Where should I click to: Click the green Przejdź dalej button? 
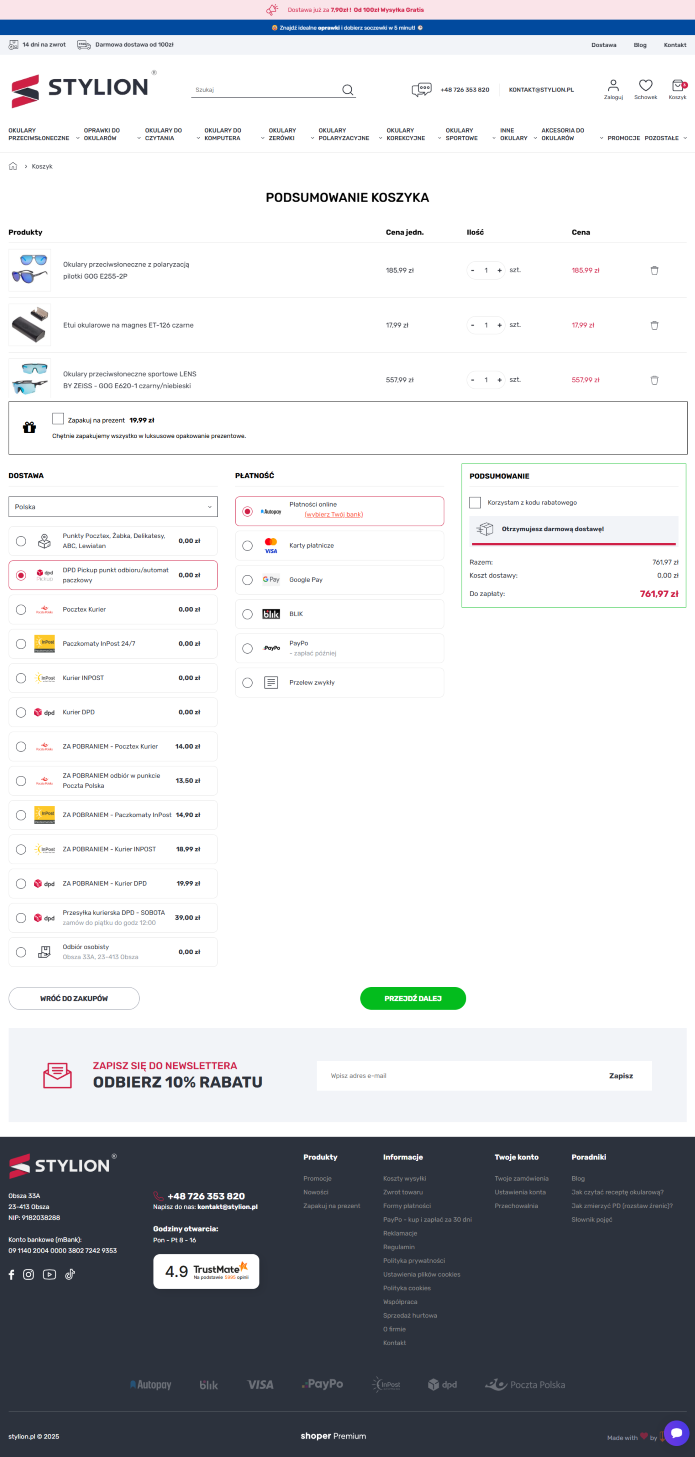tap(412, 998)
